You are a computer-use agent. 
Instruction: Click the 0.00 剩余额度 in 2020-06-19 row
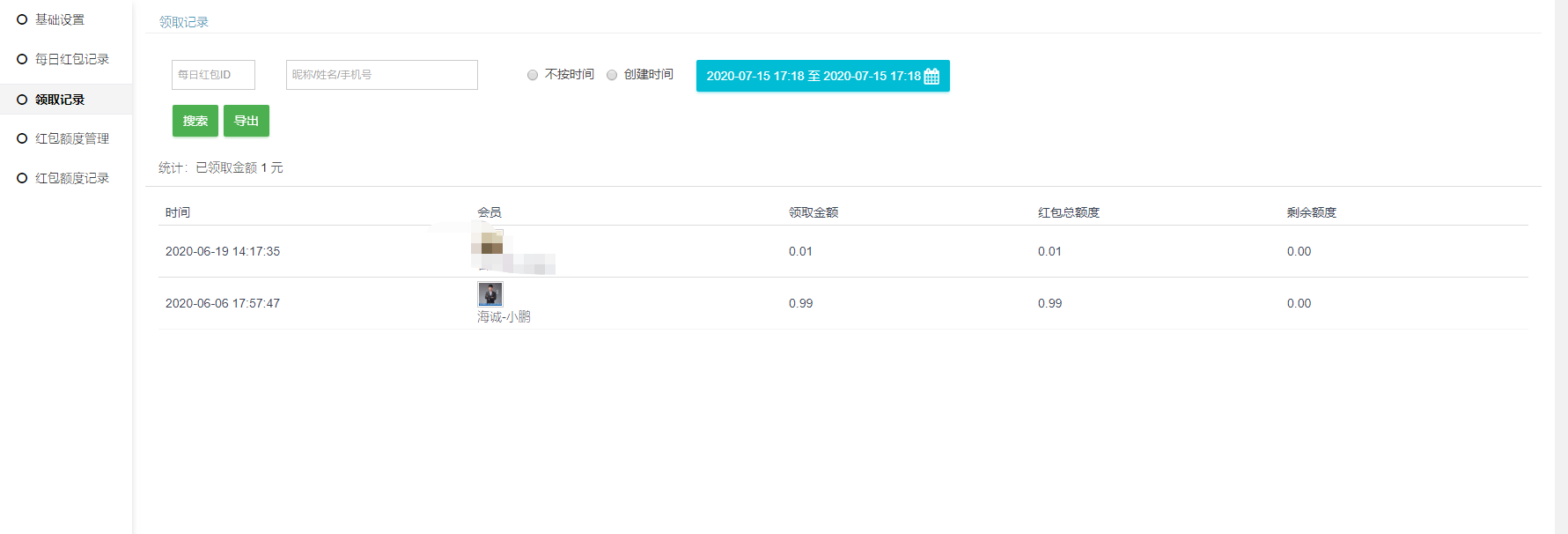click(x=1299, y=251)
